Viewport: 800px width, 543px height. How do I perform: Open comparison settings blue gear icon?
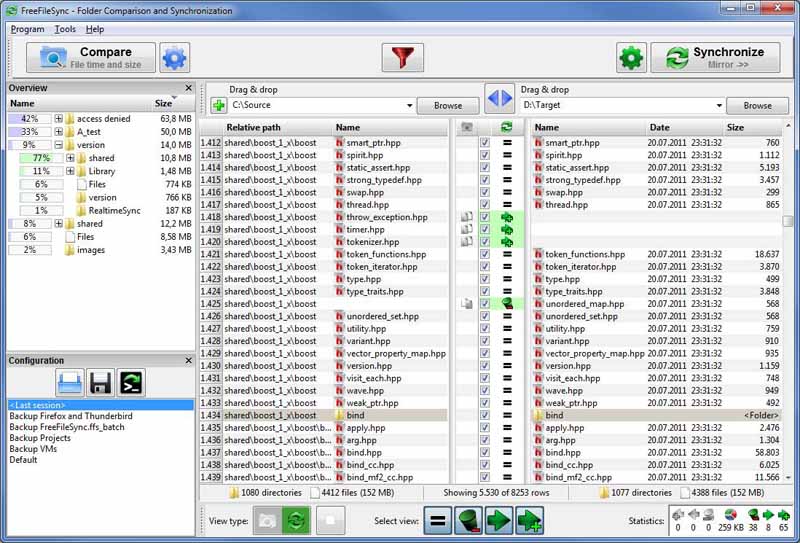pos(175,58)
